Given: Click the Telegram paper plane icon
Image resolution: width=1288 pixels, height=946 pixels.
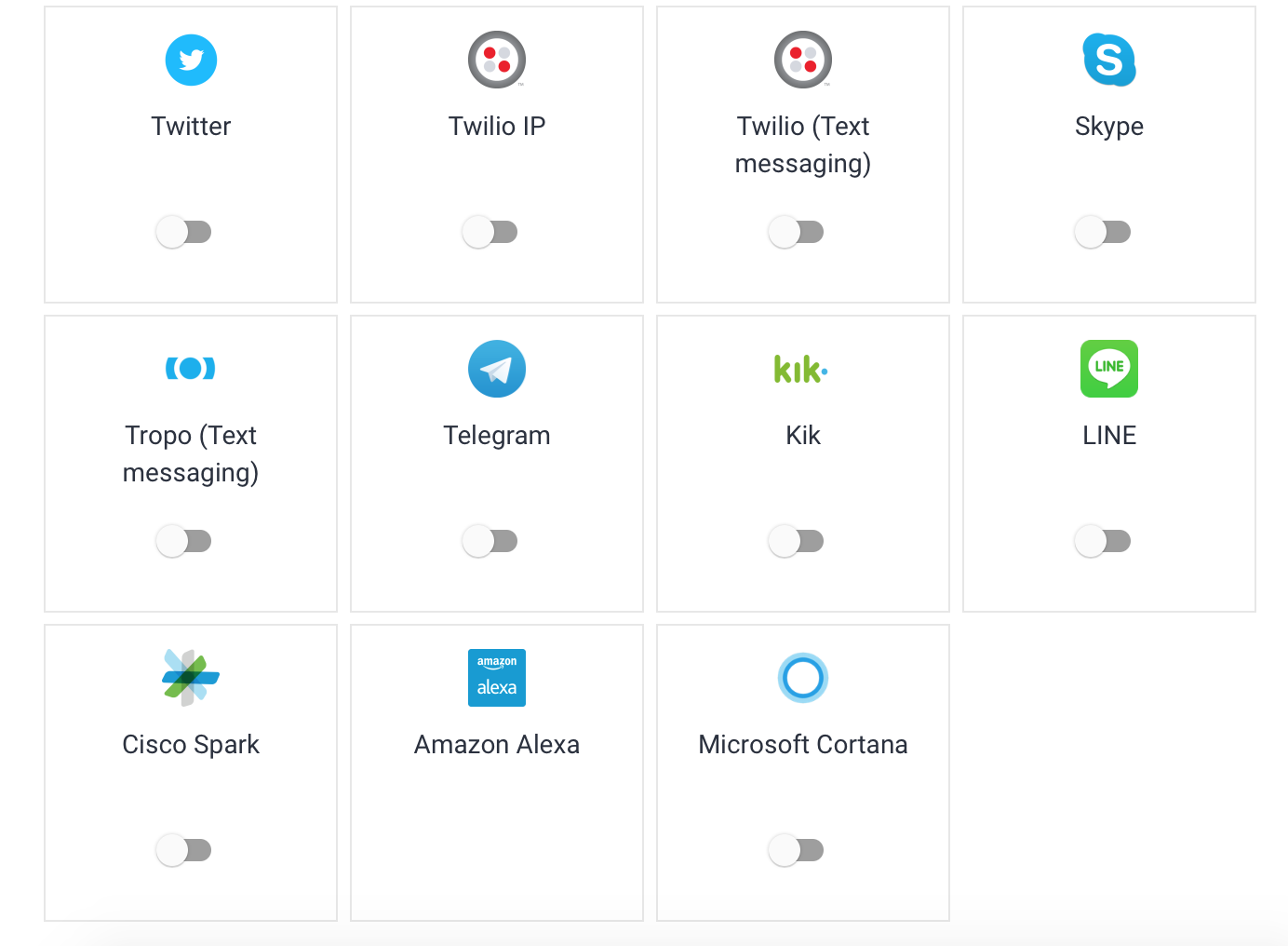Looking at the screenshot, I should pyautogui.click(x=497, y=369).
